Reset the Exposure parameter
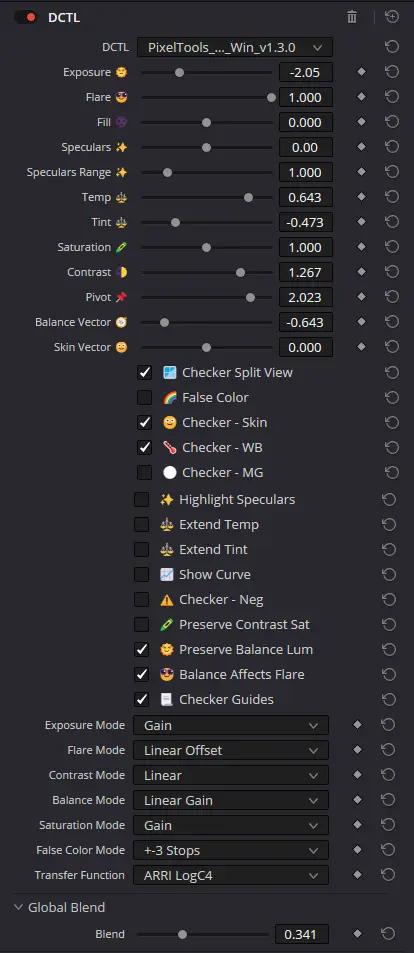The width and height of the screenshot is (414, 953). 392,72
